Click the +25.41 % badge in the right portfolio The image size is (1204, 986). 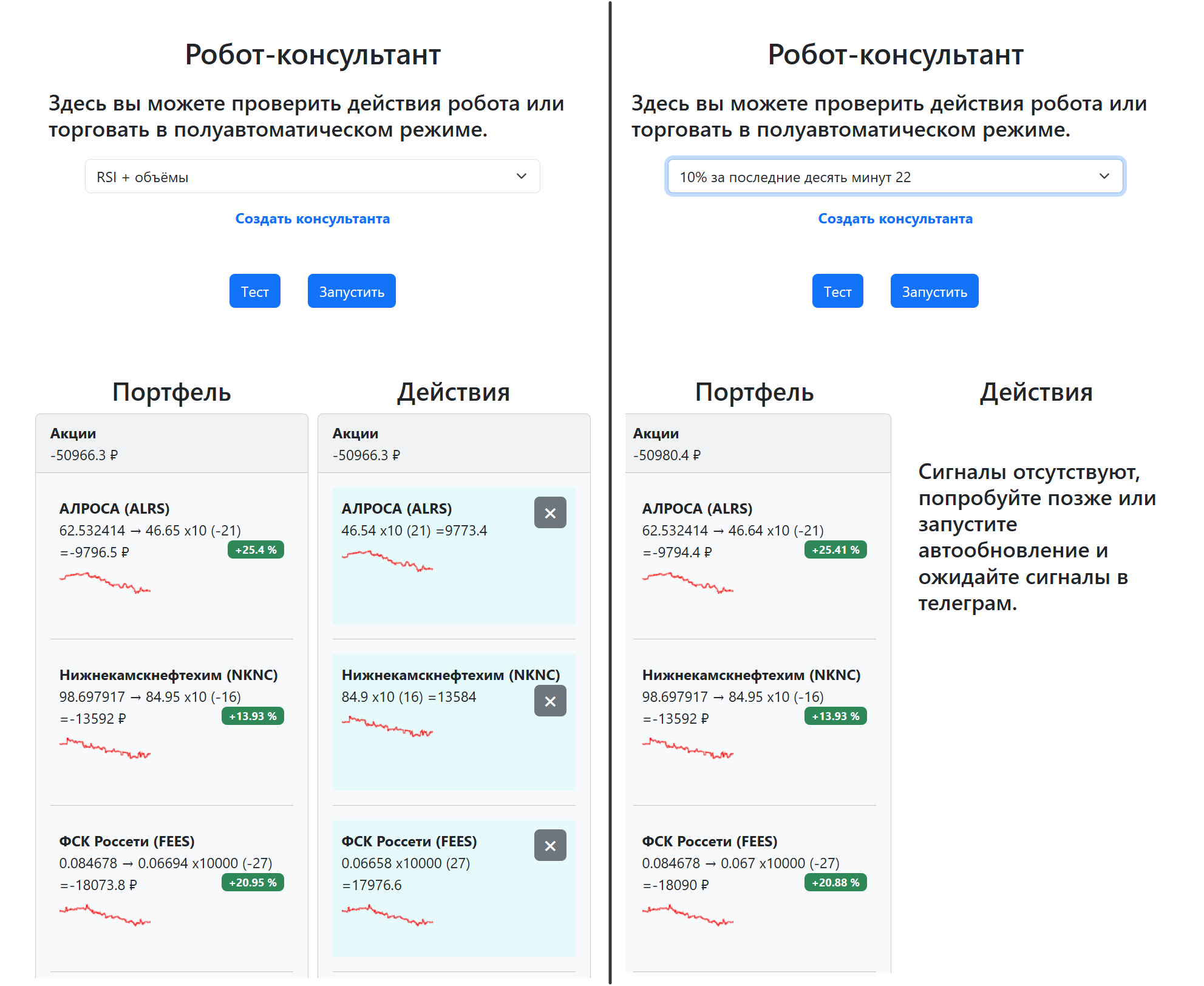tap(835, 550)
